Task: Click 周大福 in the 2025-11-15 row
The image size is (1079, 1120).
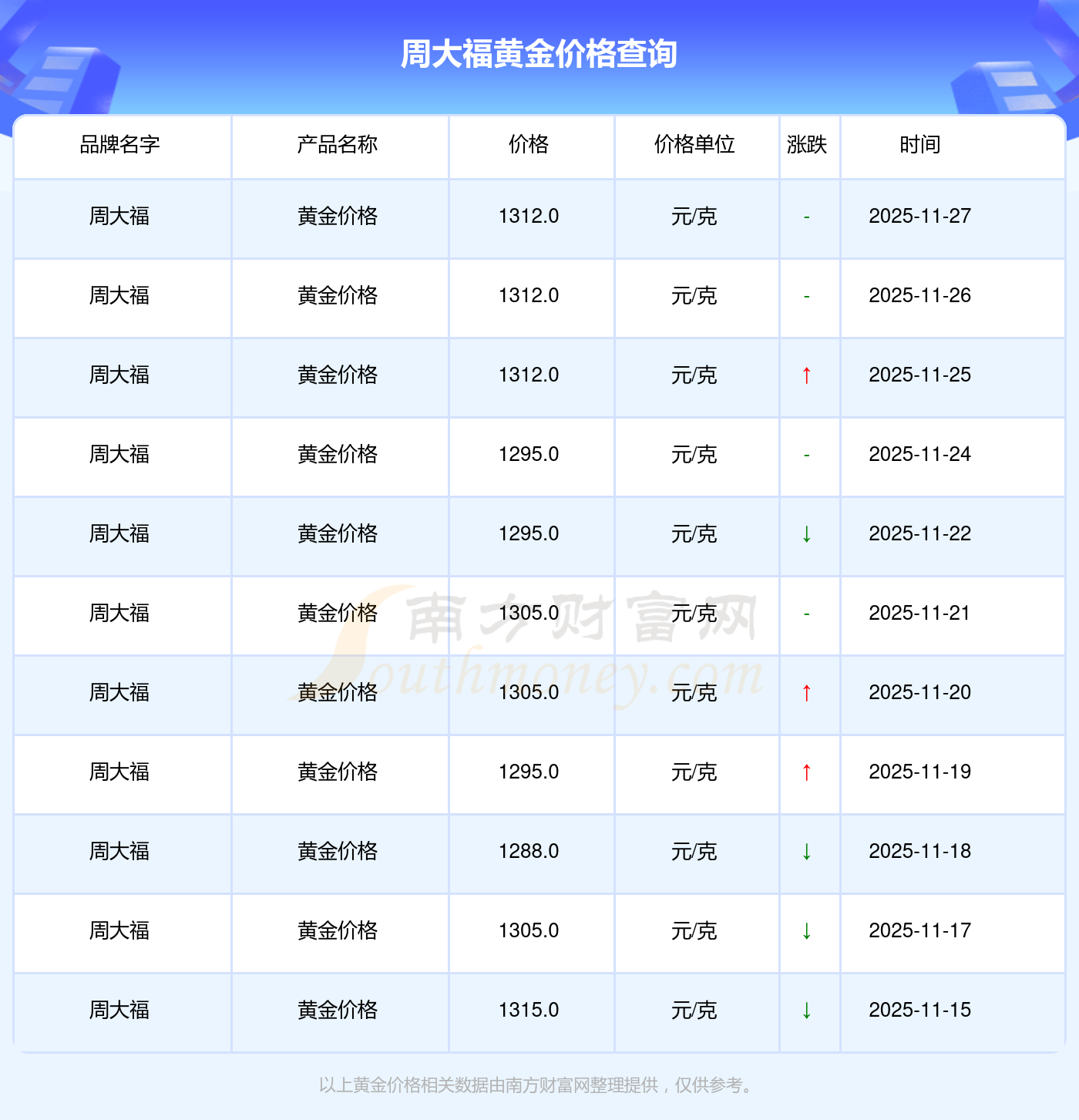Action: pyautogui.click(x=120, y=1011)
